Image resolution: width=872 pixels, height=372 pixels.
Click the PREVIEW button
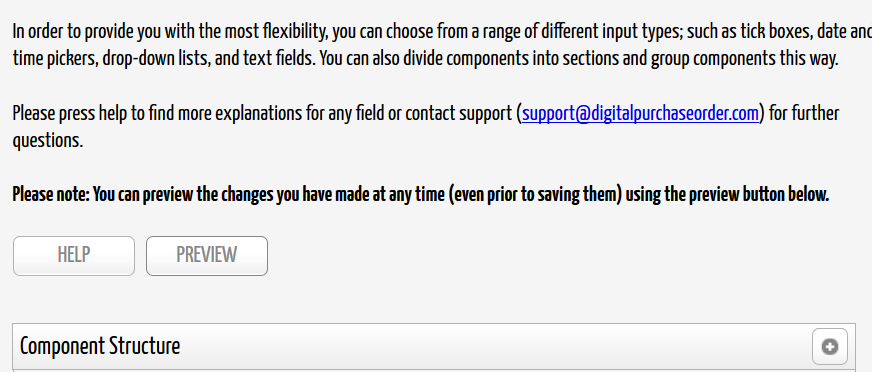207,256
